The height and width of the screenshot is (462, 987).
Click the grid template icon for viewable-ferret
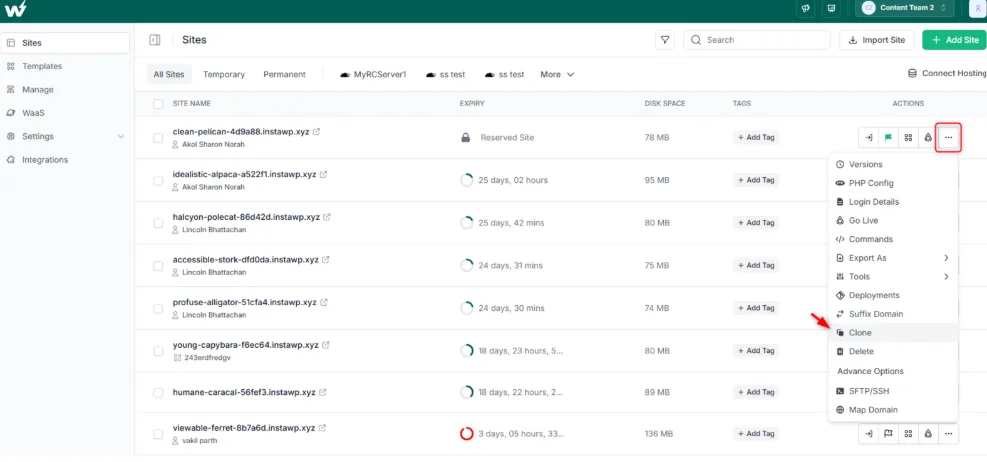pyautogui.click(x=908, y=434)
